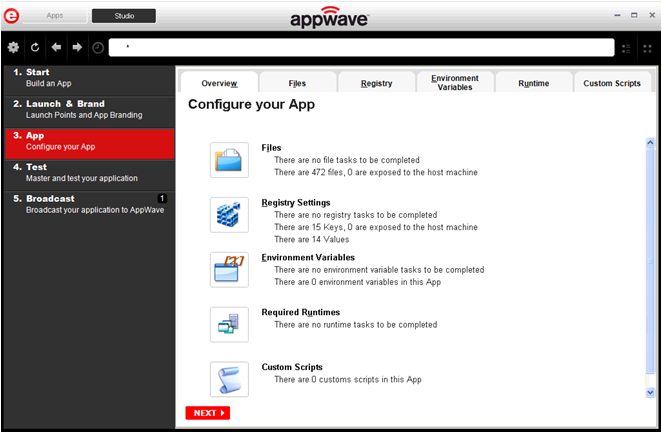Select step 3. App

[90, 144]
